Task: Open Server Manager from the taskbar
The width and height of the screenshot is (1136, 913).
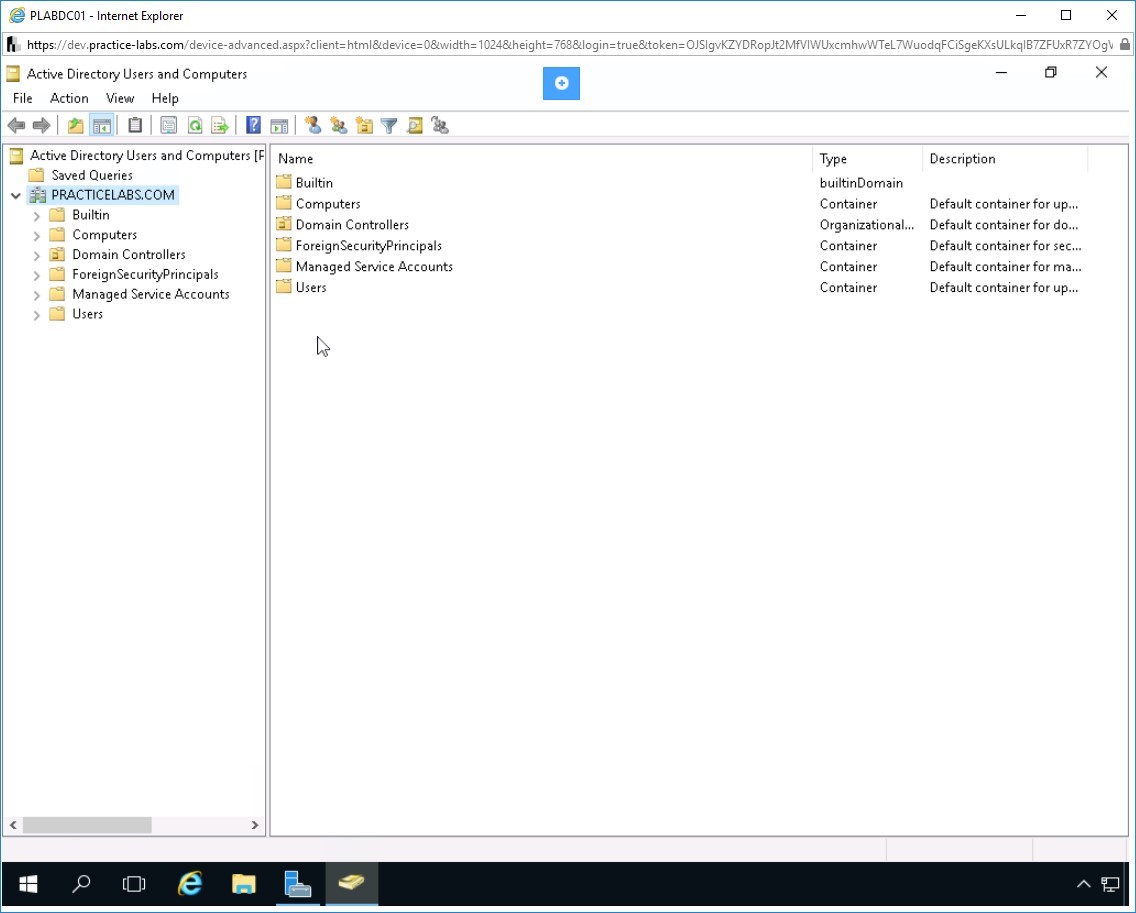Action: (x=298, y=883)
